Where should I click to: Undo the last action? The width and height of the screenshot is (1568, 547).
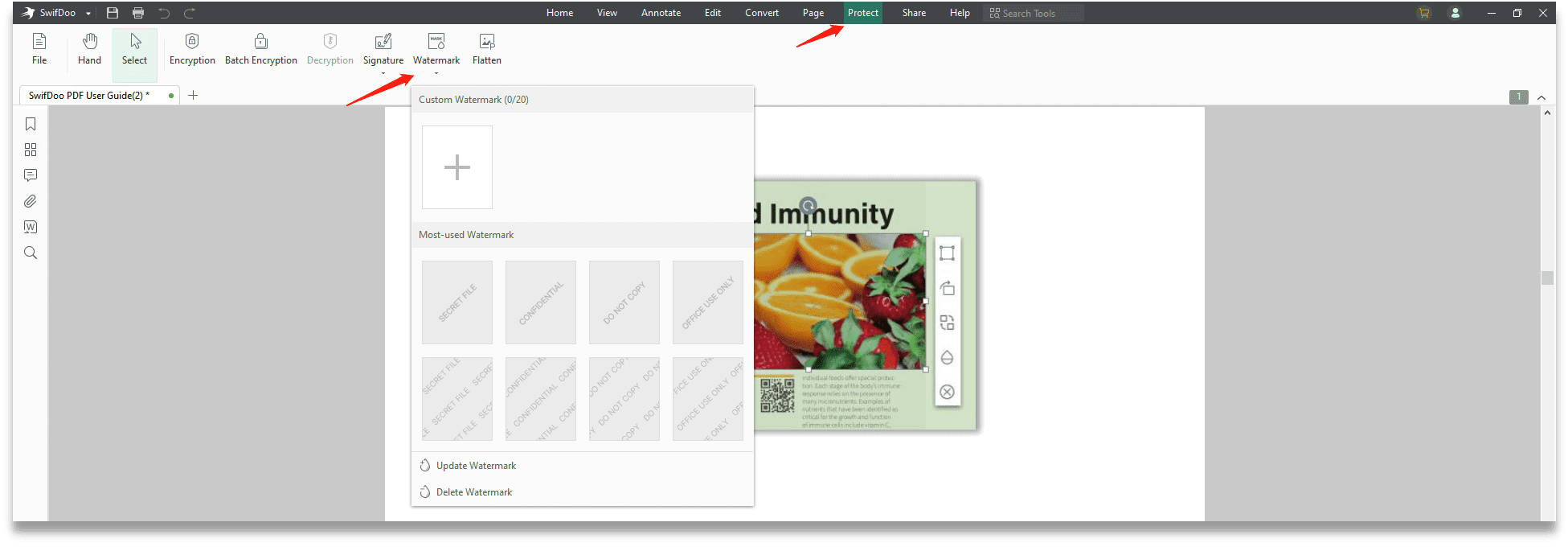(x=164, y=13)
